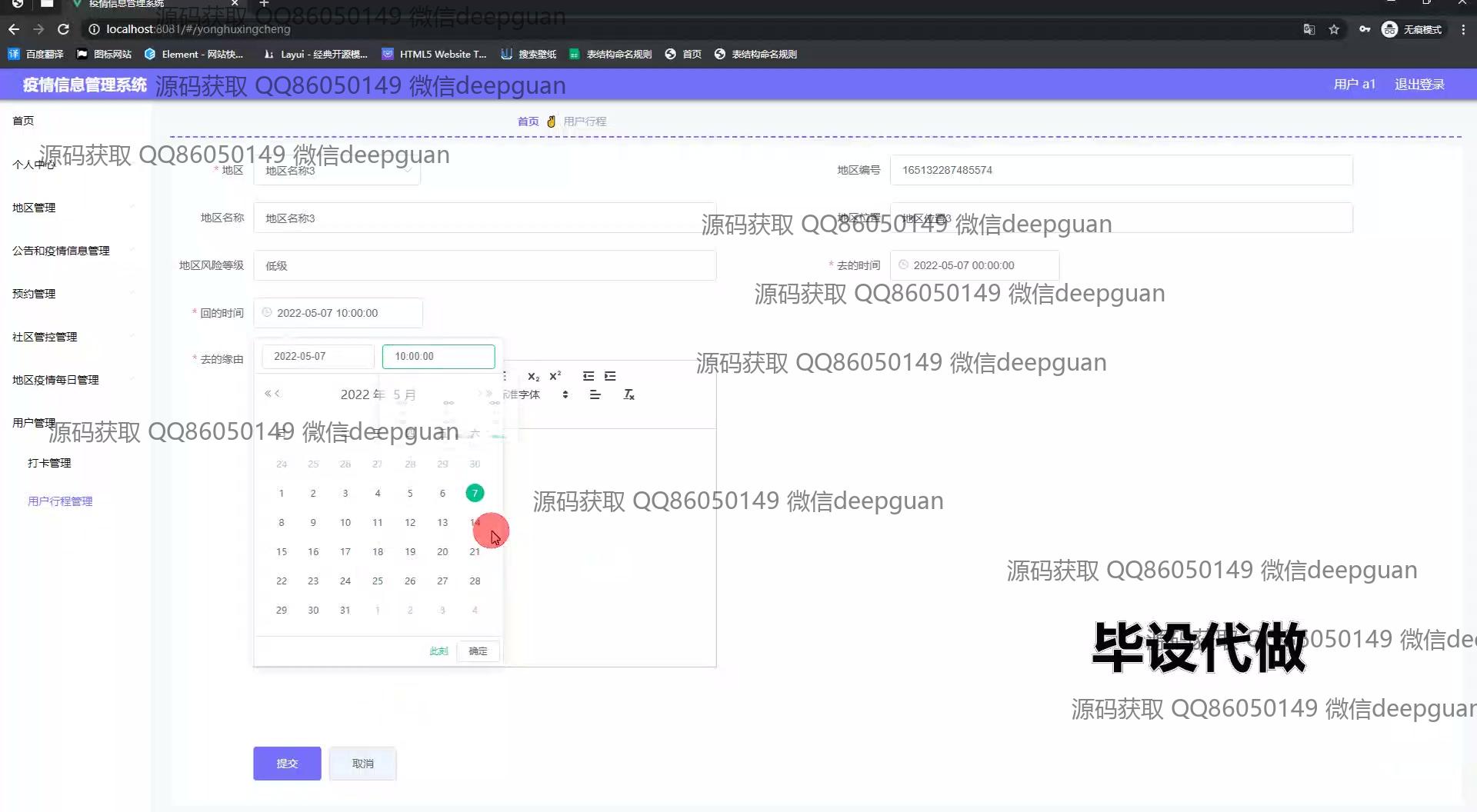This screenshot has width=1477, height=812.
Task: Click the 地区名称 input field
Action: 485,218
